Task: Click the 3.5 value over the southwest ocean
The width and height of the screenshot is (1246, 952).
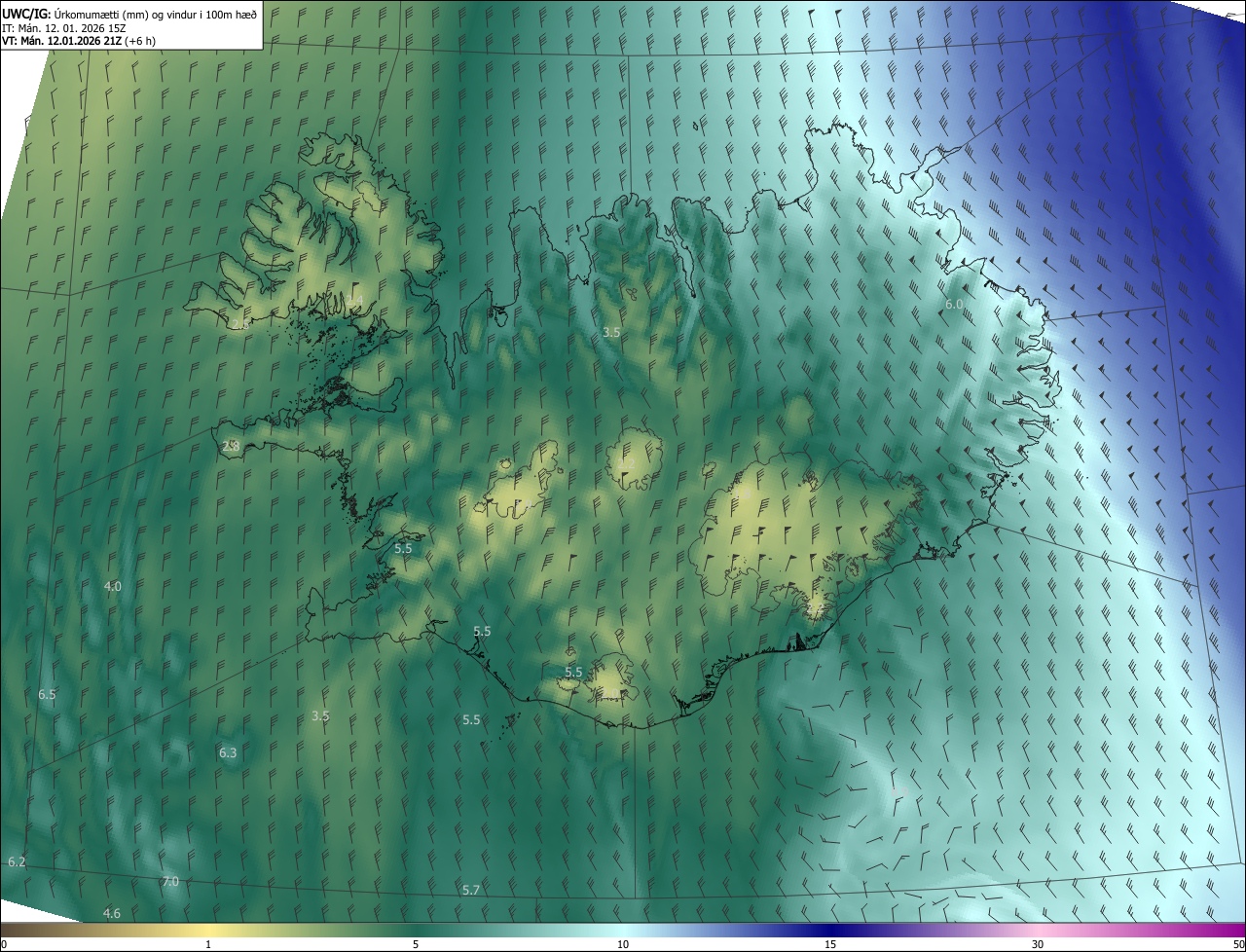Action: tap(320, 715)
